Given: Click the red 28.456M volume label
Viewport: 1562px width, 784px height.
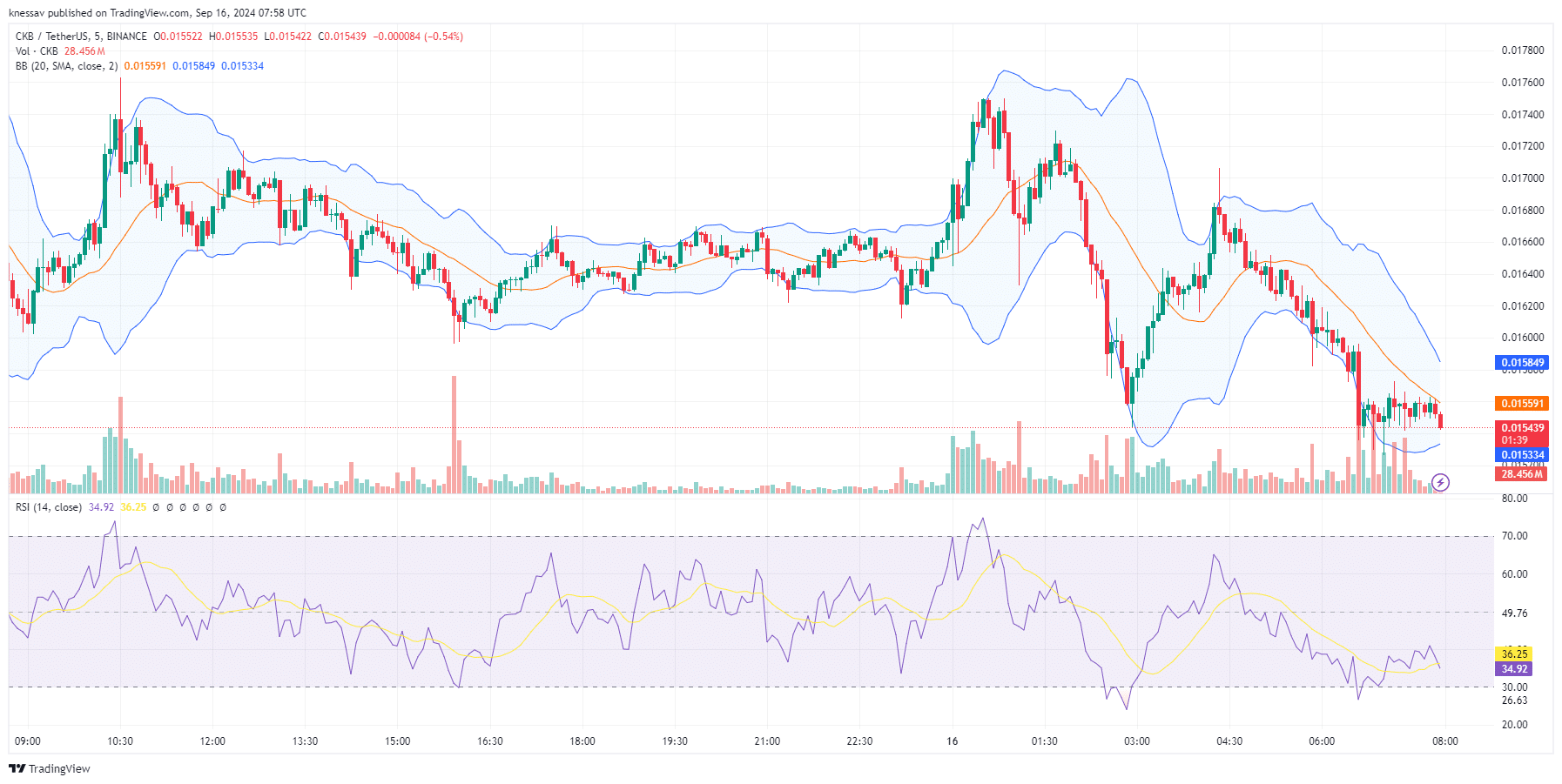Looking at the screenshot, I should click(1523, 474).
